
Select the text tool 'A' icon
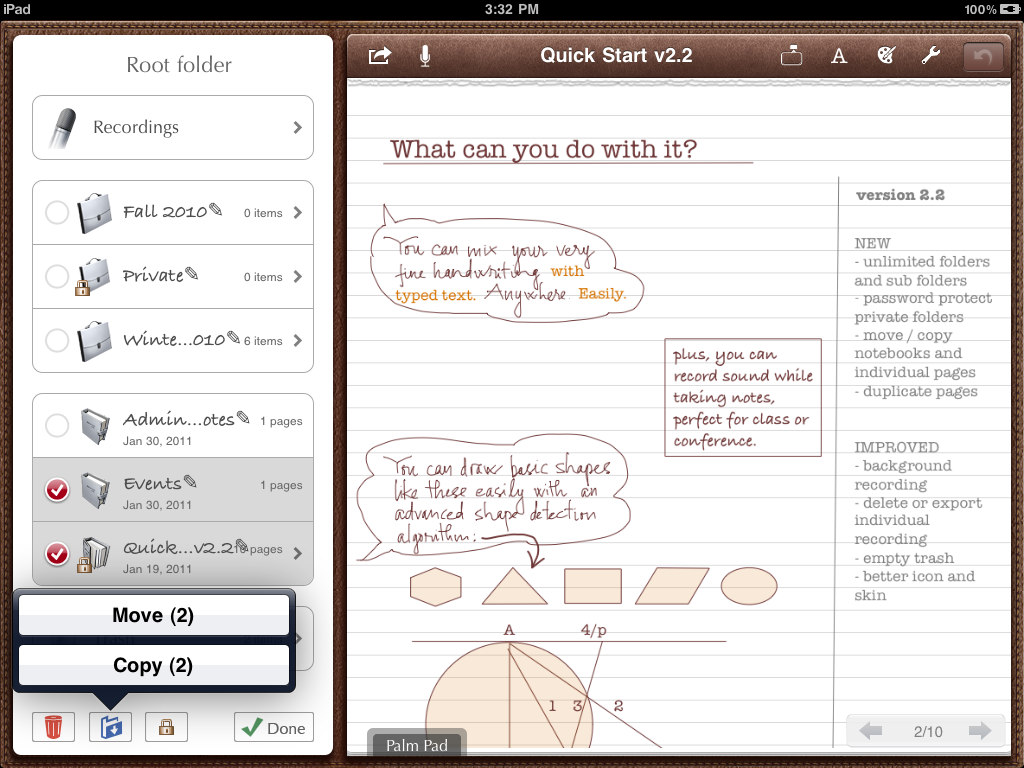pos(839,56)
